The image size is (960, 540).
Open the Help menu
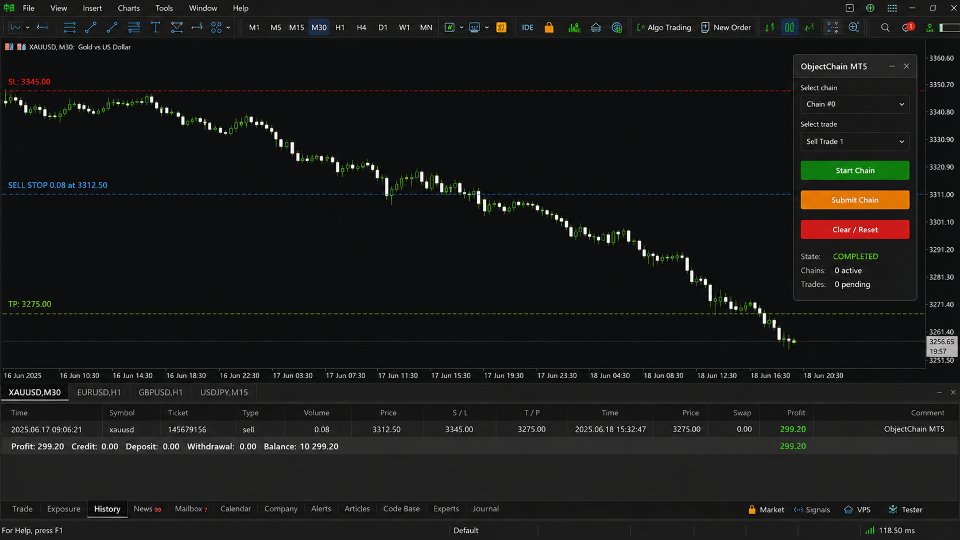coord(241,8)
